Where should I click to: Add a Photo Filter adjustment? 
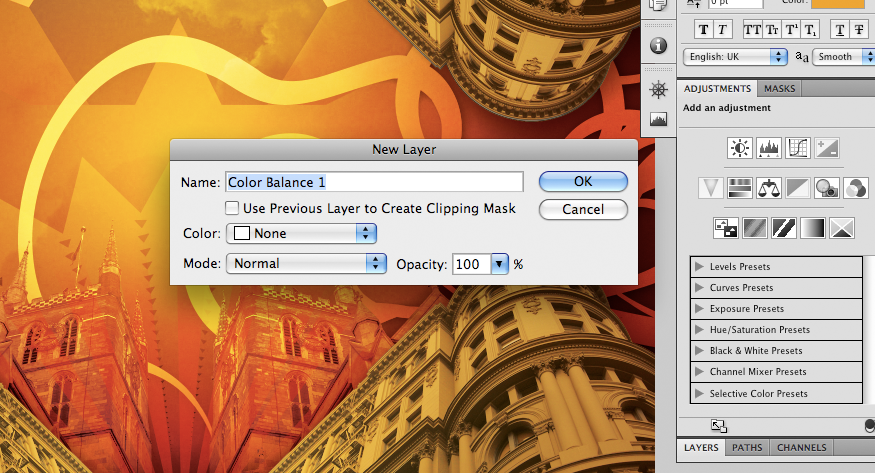(826, 188)
